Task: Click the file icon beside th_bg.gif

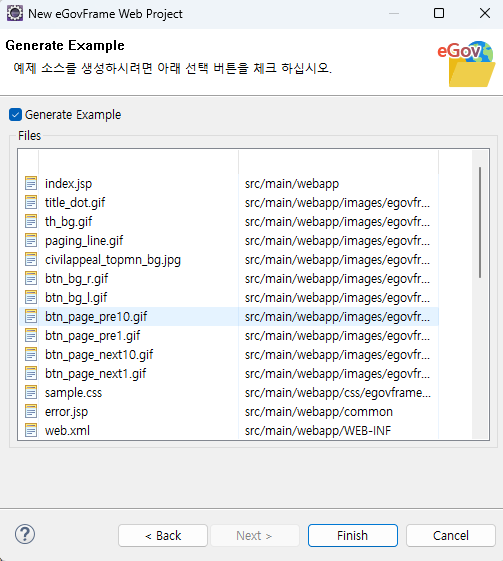Action: point(31,221)
